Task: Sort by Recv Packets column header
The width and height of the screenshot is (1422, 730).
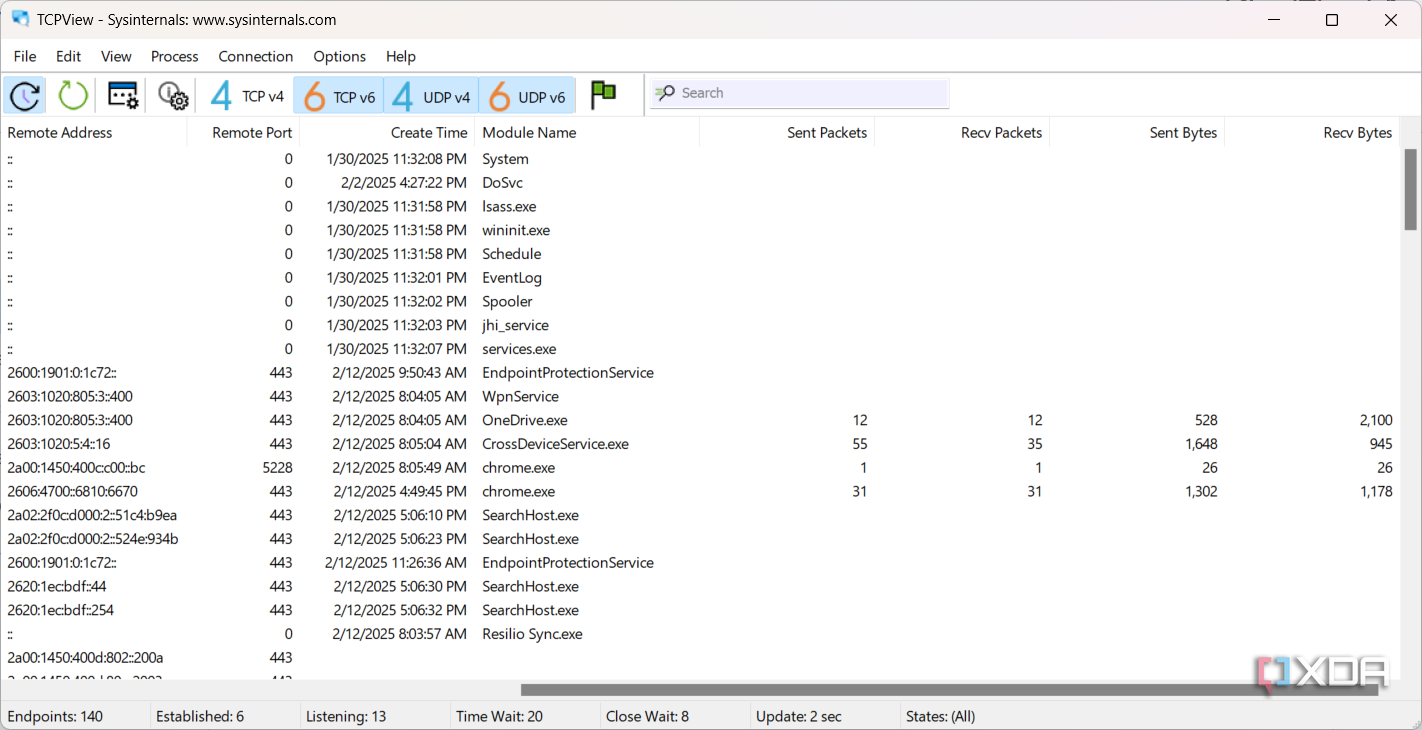Action: (962, 132)
